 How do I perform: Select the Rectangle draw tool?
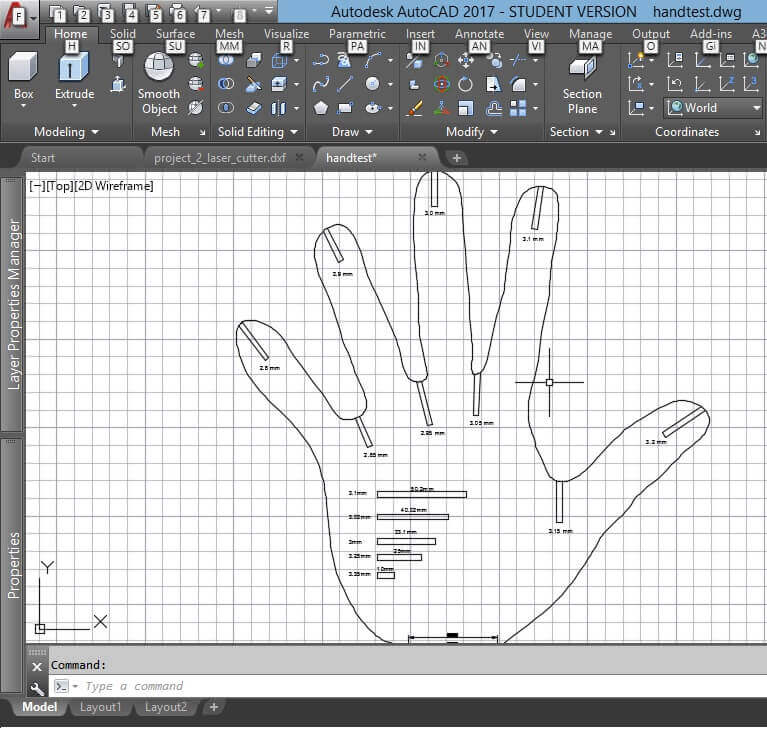pyautogui.click(x=345, y=108)
